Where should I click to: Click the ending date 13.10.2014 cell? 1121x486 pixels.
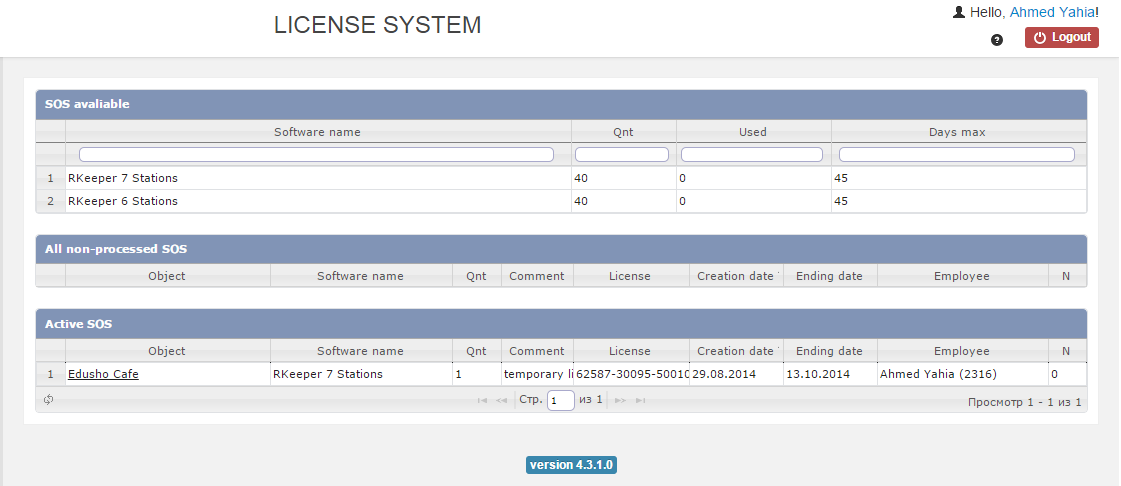830,374
